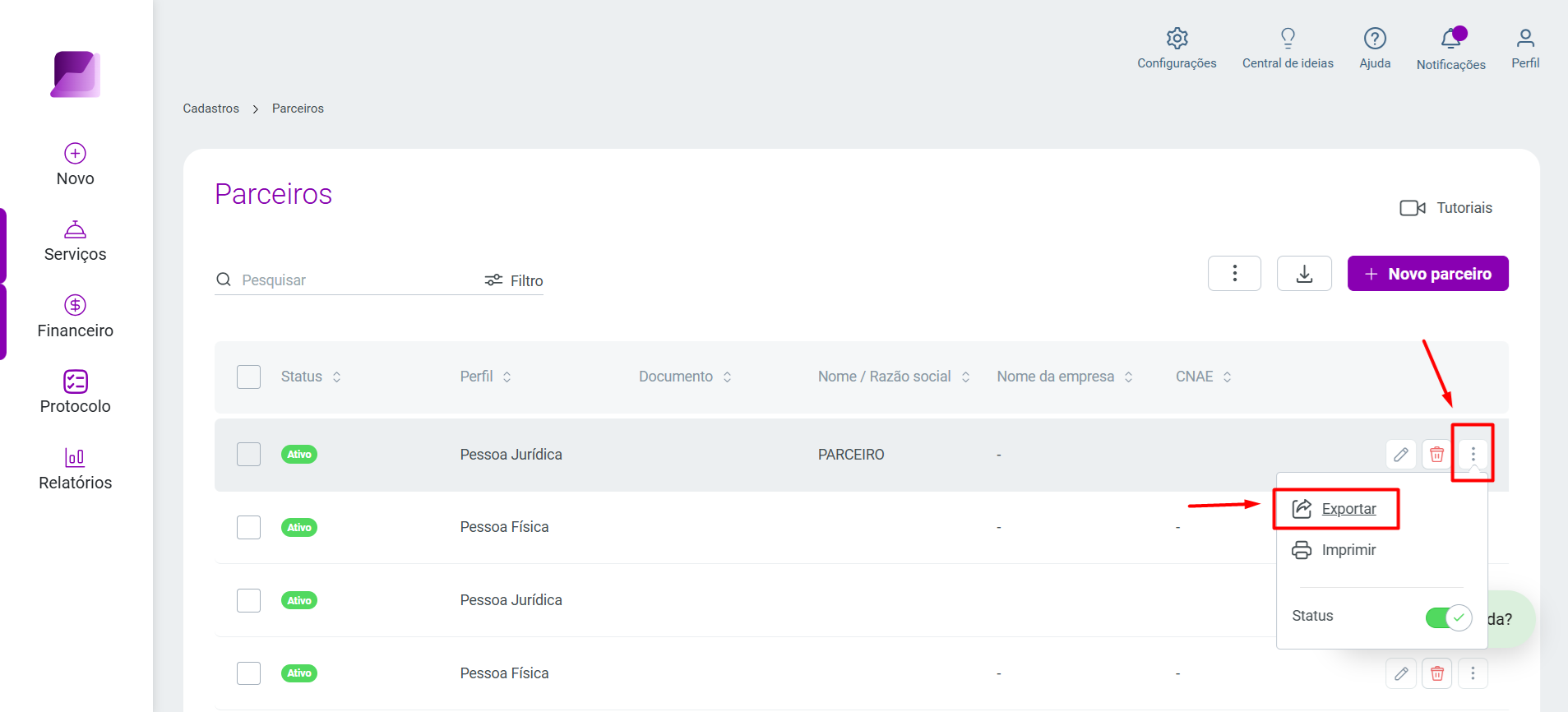Open the Filtro options
This screenshot has height=712, width=1568.
[x=514, y=280]
